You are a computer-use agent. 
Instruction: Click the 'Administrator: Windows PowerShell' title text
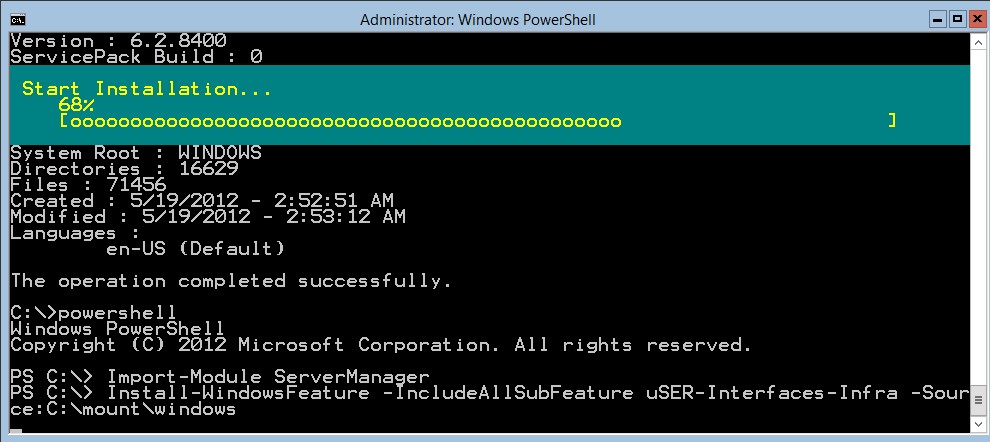coord(477,20)
